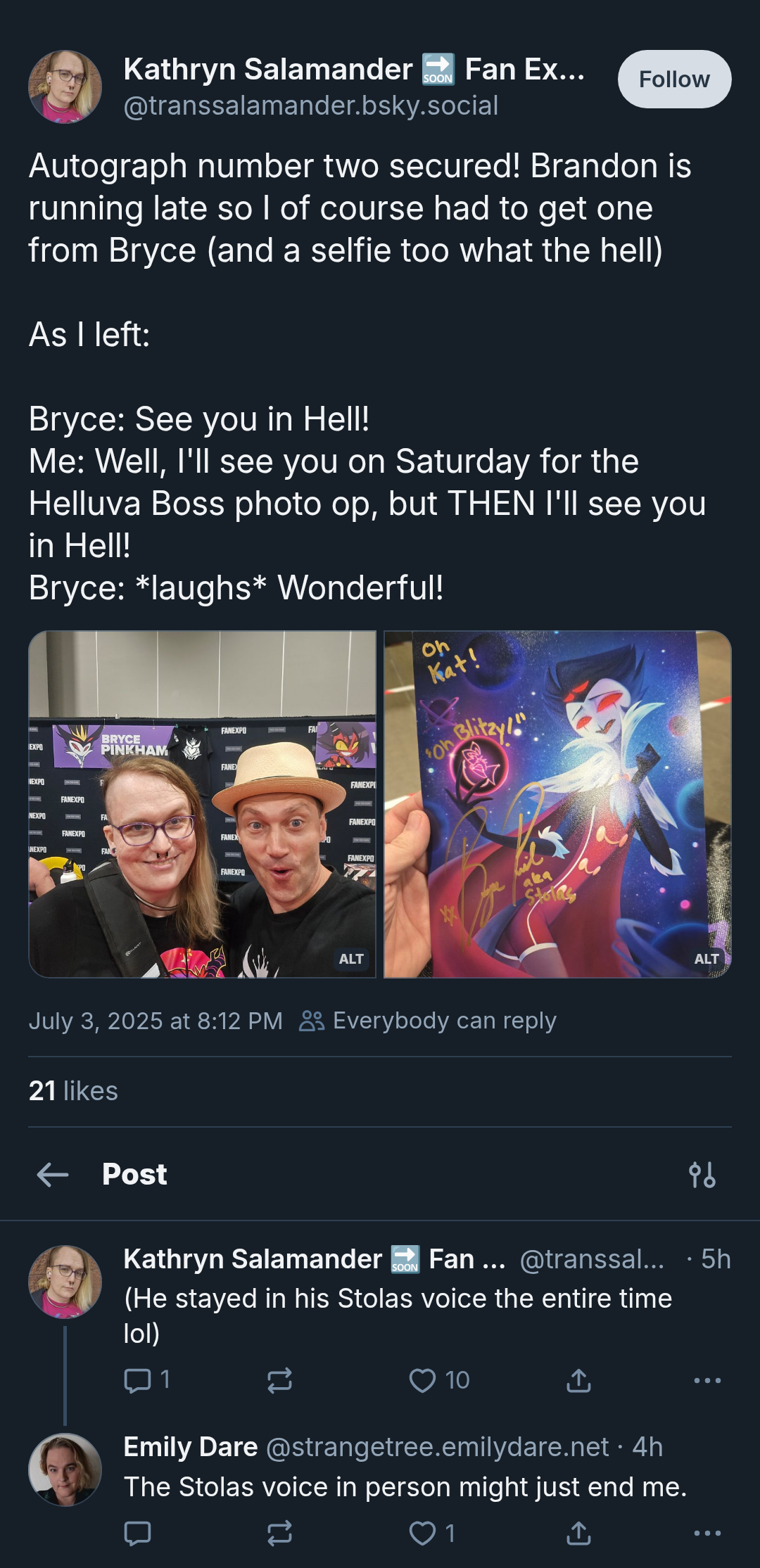Like Emily Dare's reply

[x=432, y=1533]
